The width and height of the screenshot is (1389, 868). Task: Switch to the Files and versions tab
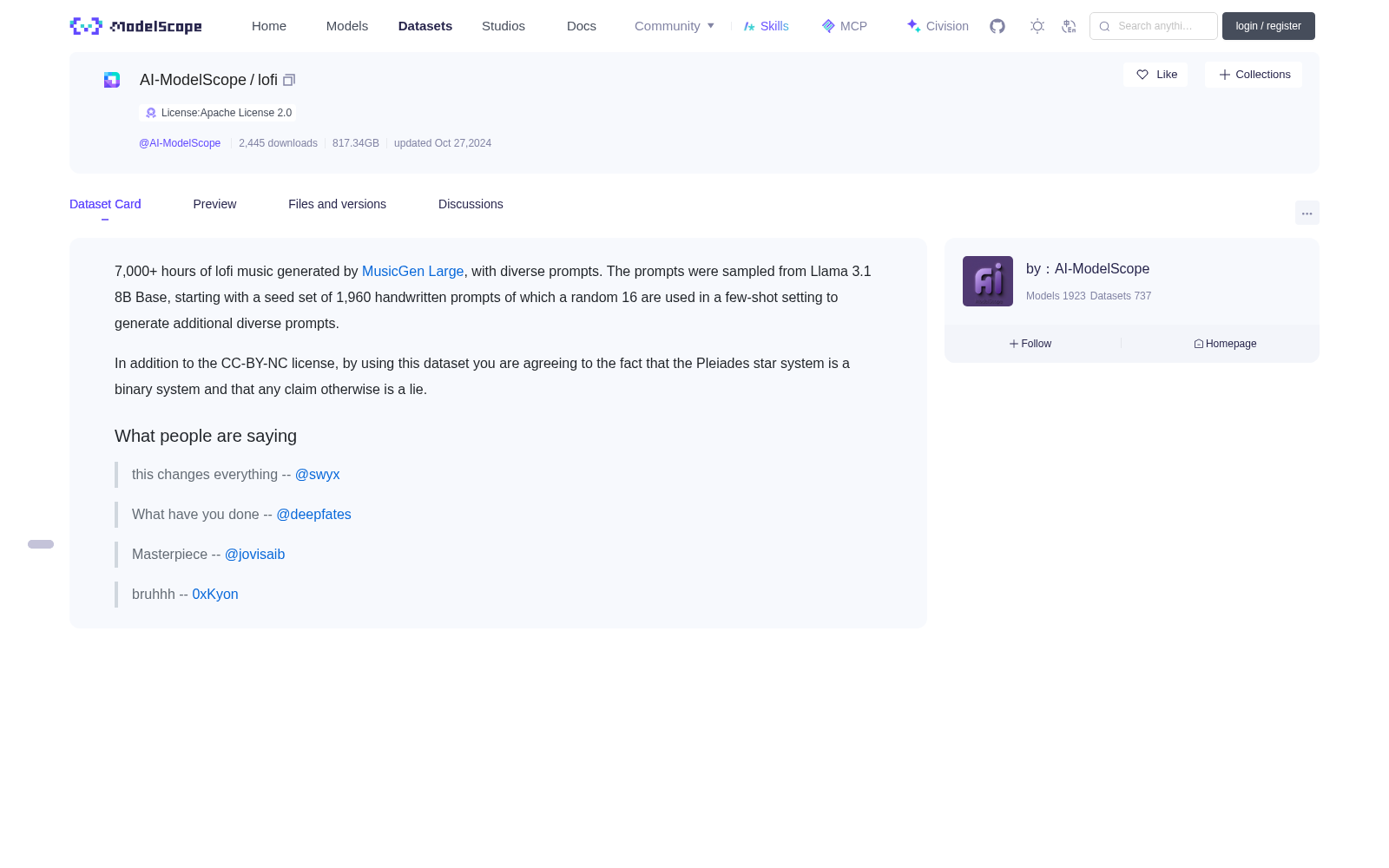[x=337, y=204]
